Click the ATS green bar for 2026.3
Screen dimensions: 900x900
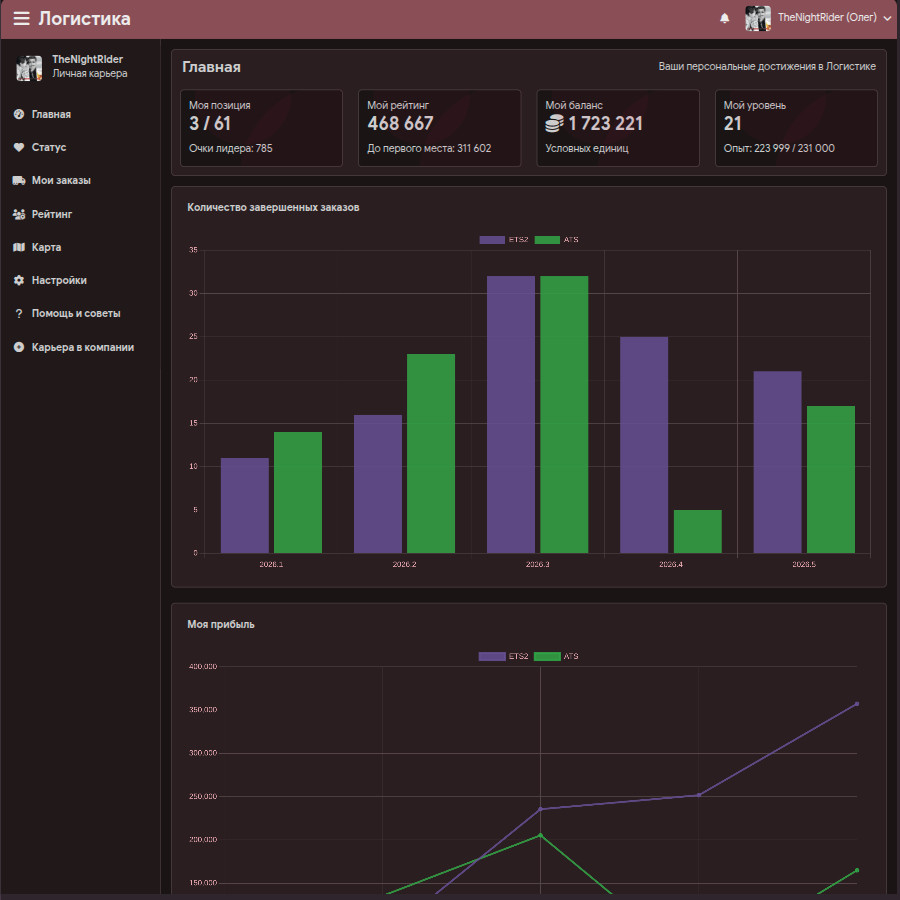(x=564, y=414)
